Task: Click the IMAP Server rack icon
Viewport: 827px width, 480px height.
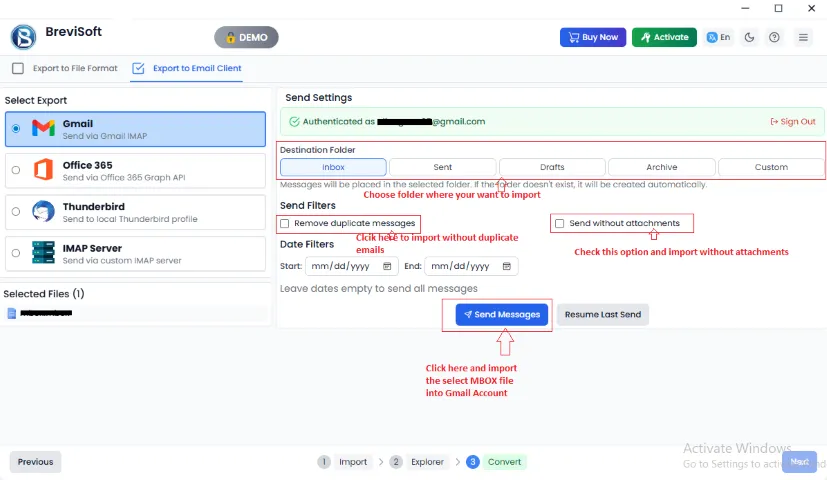Action: coord(43,253)
